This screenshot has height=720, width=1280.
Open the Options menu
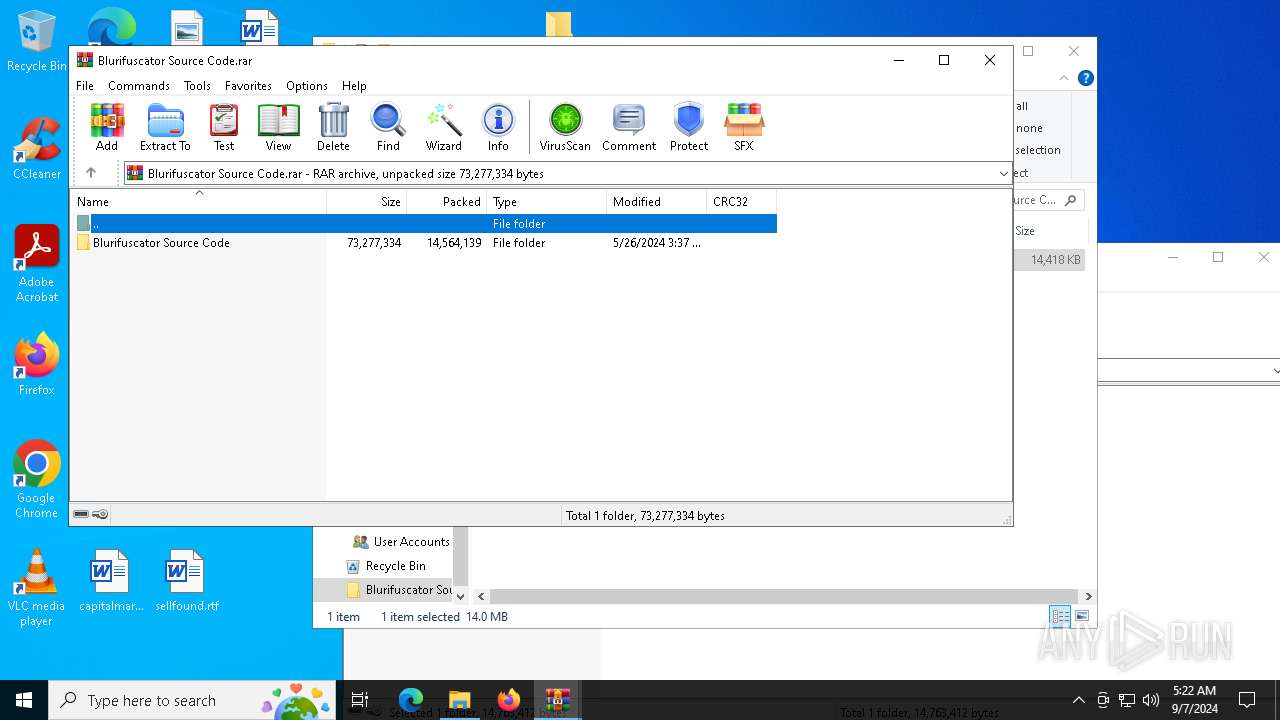point(306,86)
